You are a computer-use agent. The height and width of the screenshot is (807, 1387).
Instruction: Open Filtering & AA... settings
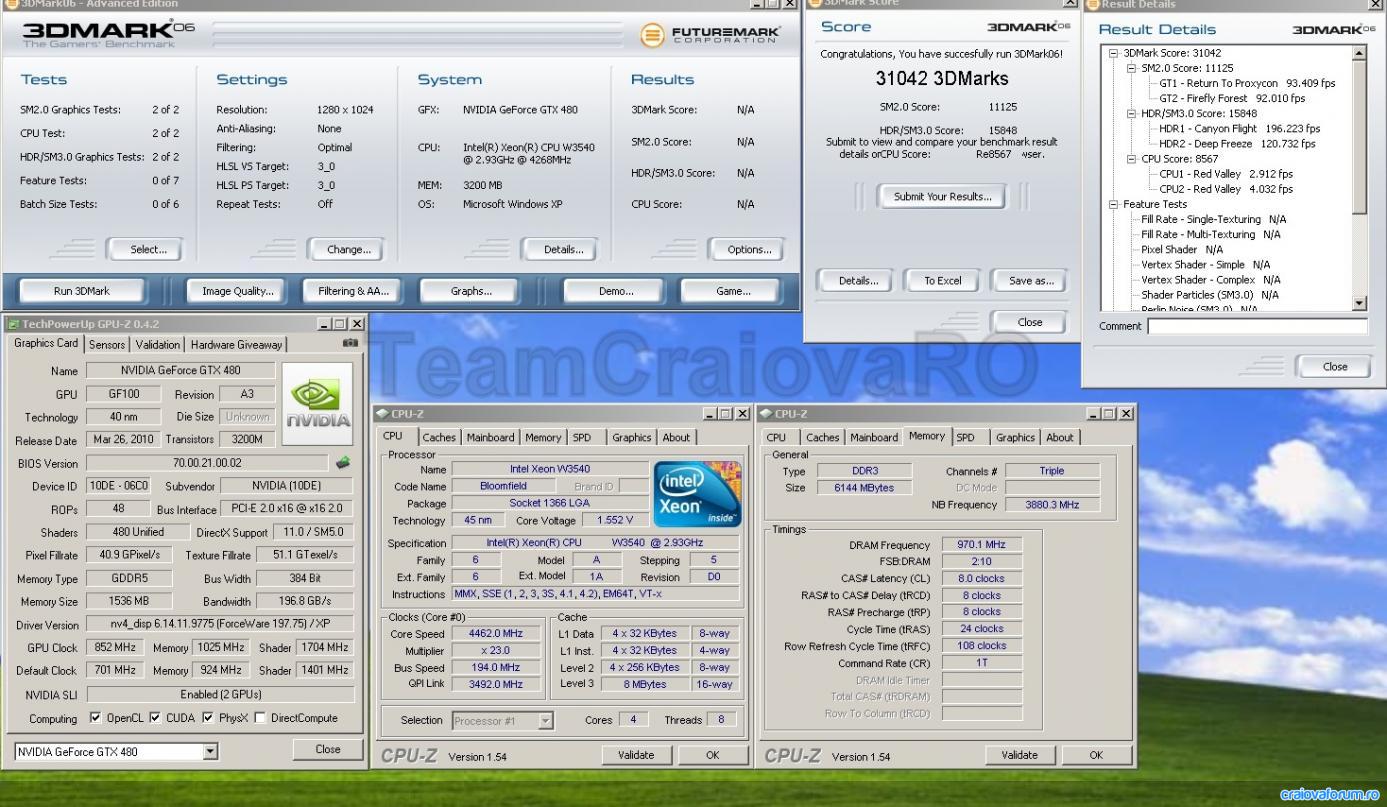click(x=352, y=291)
